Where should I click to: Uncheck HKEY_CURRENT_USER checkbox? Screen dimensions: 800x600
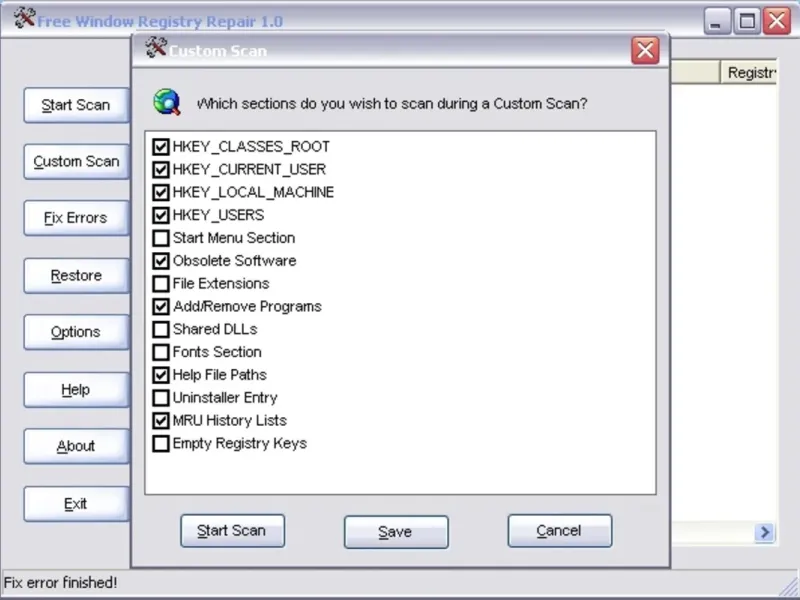pyautogui.click(x=161, y=169)
